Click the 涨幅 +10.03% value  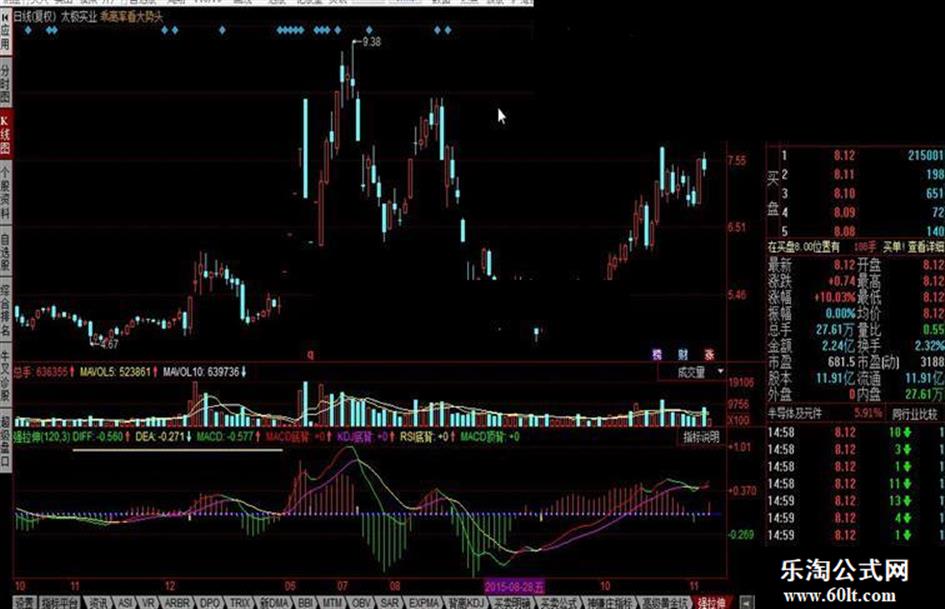coord(835,297)
